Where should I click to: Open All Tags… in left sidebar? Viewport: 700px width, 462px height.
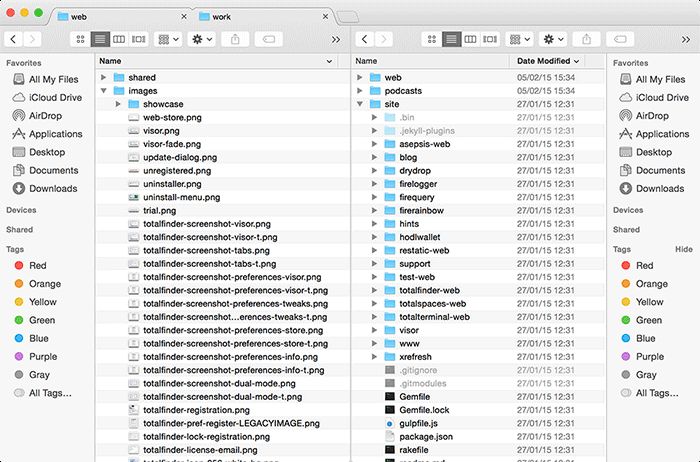[x=42, y=393]
